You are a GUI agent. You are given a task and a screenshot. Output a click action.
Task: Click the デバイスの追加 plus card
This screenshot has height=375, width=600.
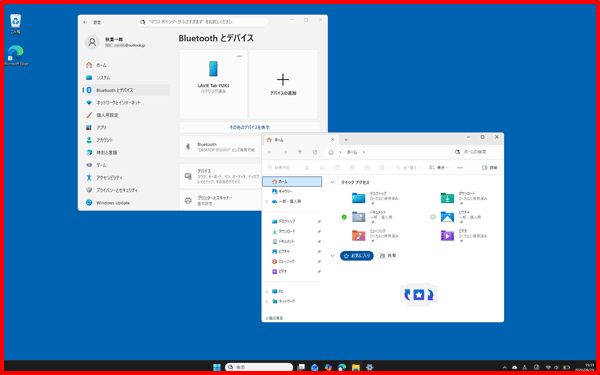point(283,84)
